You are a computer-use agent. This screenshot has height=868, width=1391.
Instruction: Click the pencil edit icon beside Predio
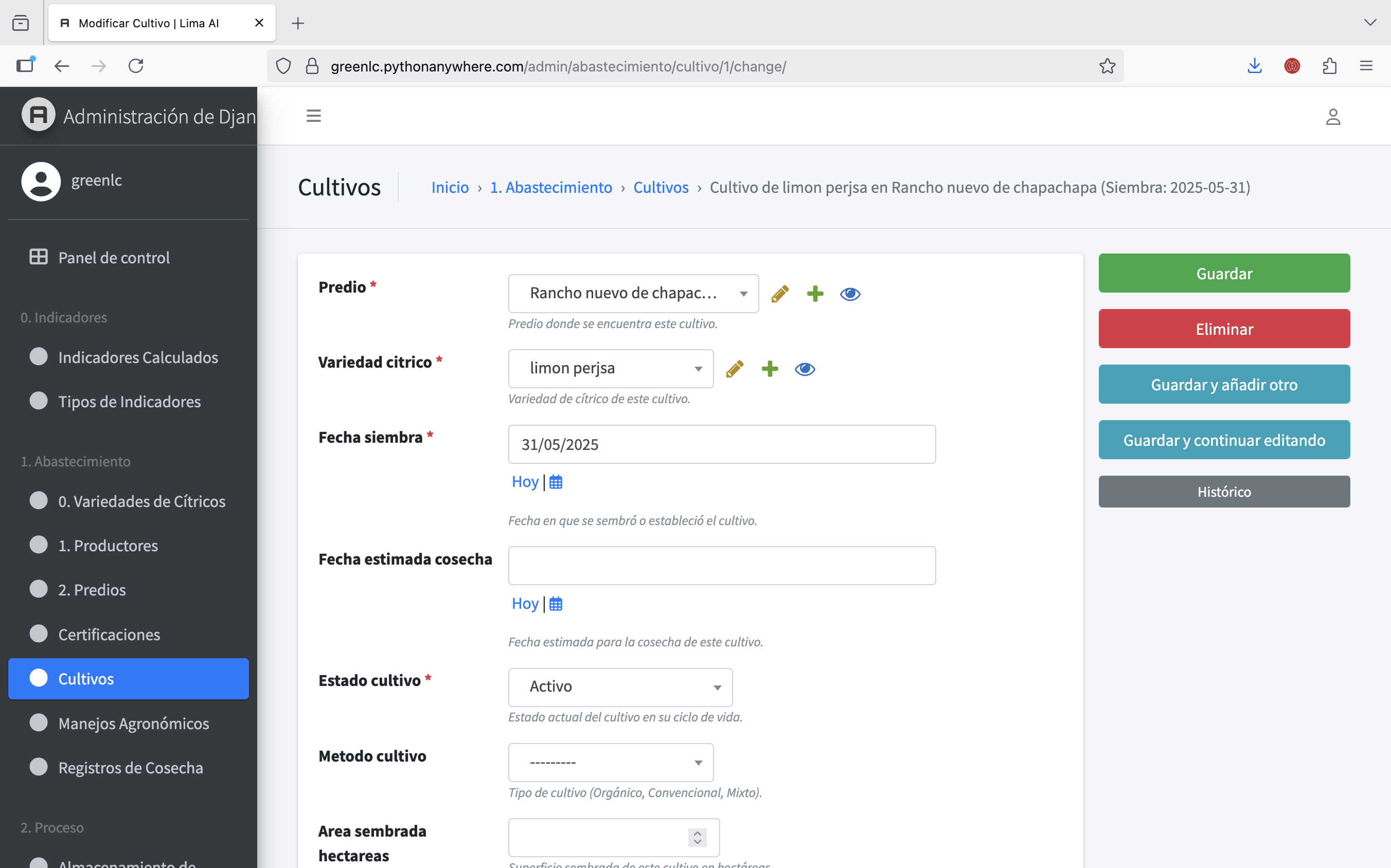779,294
